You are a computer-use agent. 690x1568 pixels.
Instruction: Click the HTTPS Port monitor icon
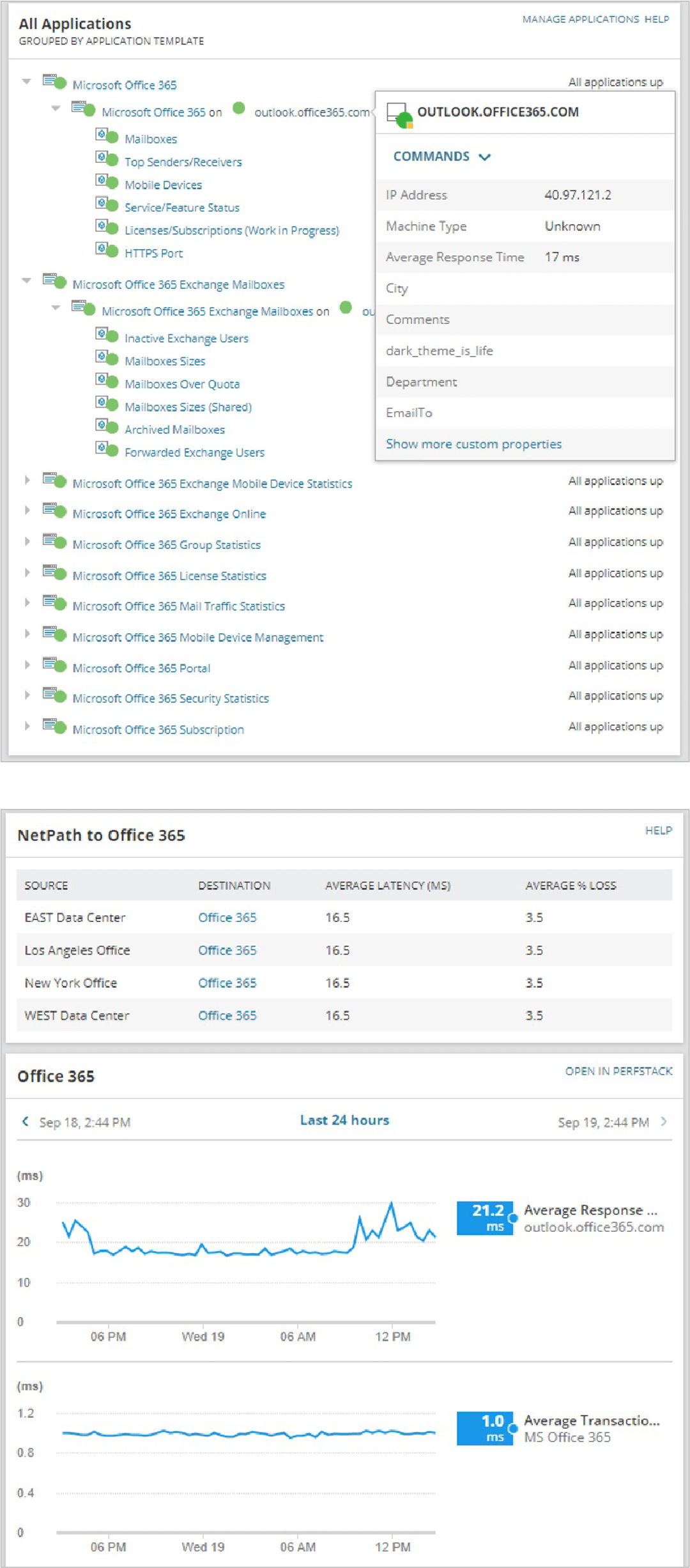[x=107, y=250]
